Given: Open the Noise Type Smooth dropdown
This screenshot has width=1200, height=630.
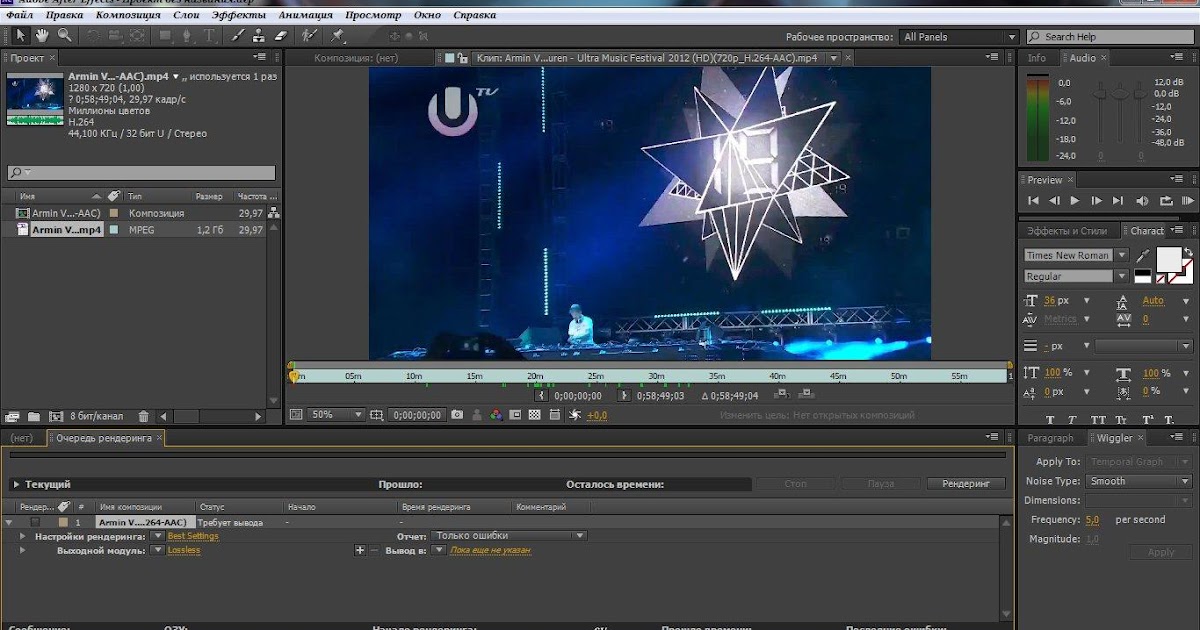Looking at the screenshot, I should [1138, 481].
